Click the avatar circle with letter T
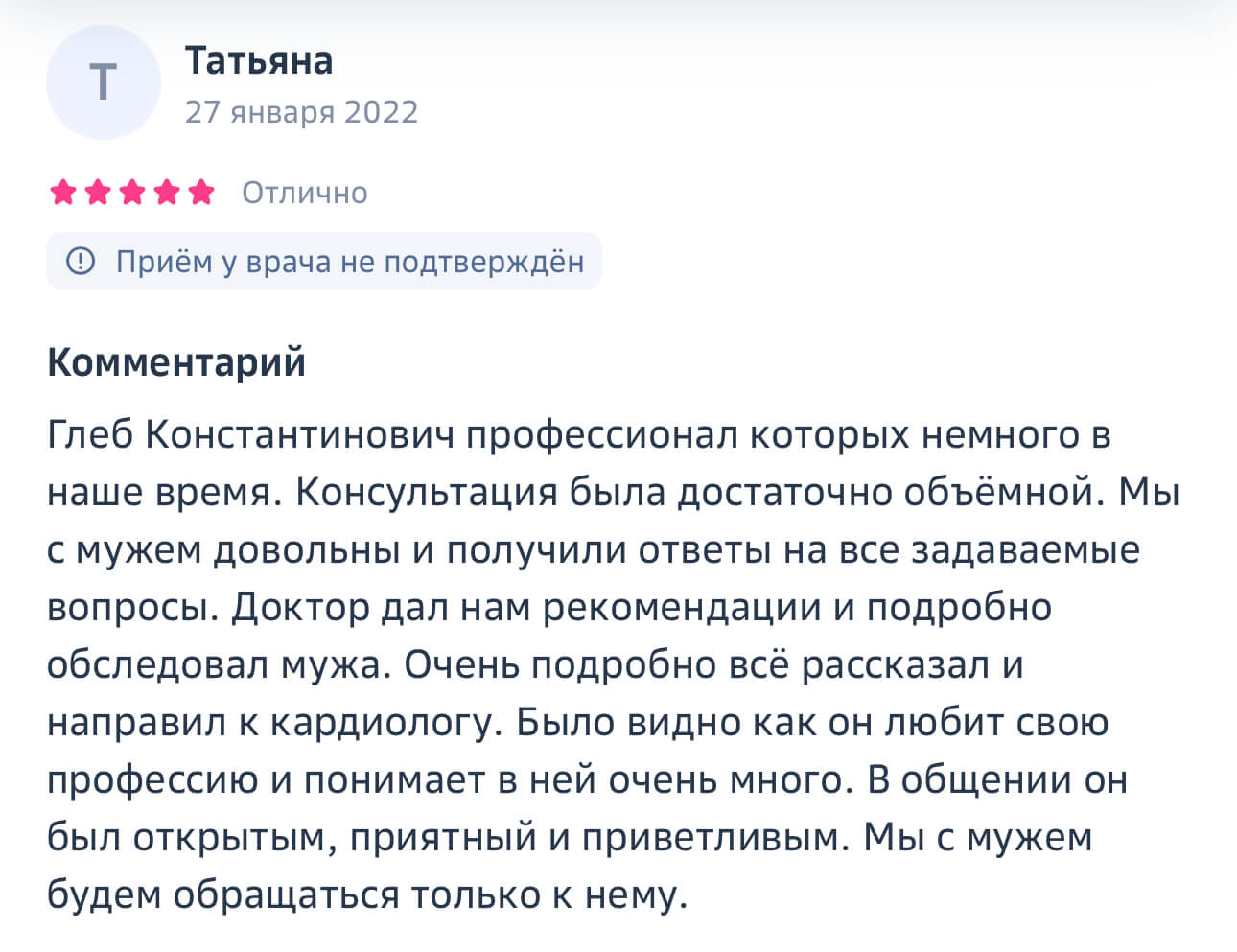The height and width of the screenshot is (952, 1237). [x=103, y=82]
